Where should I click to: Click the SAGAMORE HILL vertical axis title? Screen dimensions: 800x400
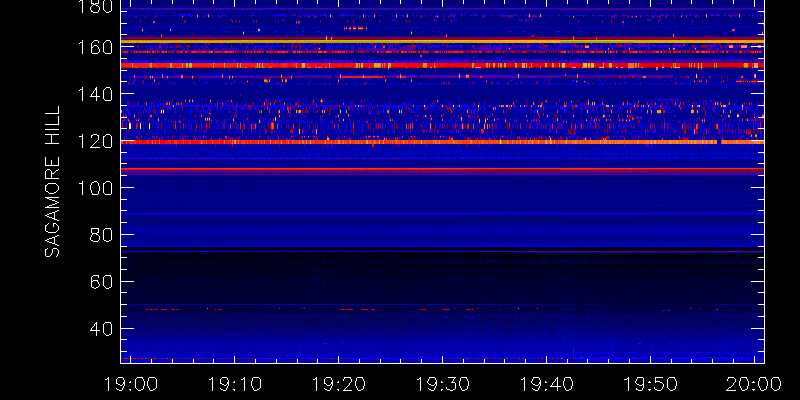tap(52, 182)
